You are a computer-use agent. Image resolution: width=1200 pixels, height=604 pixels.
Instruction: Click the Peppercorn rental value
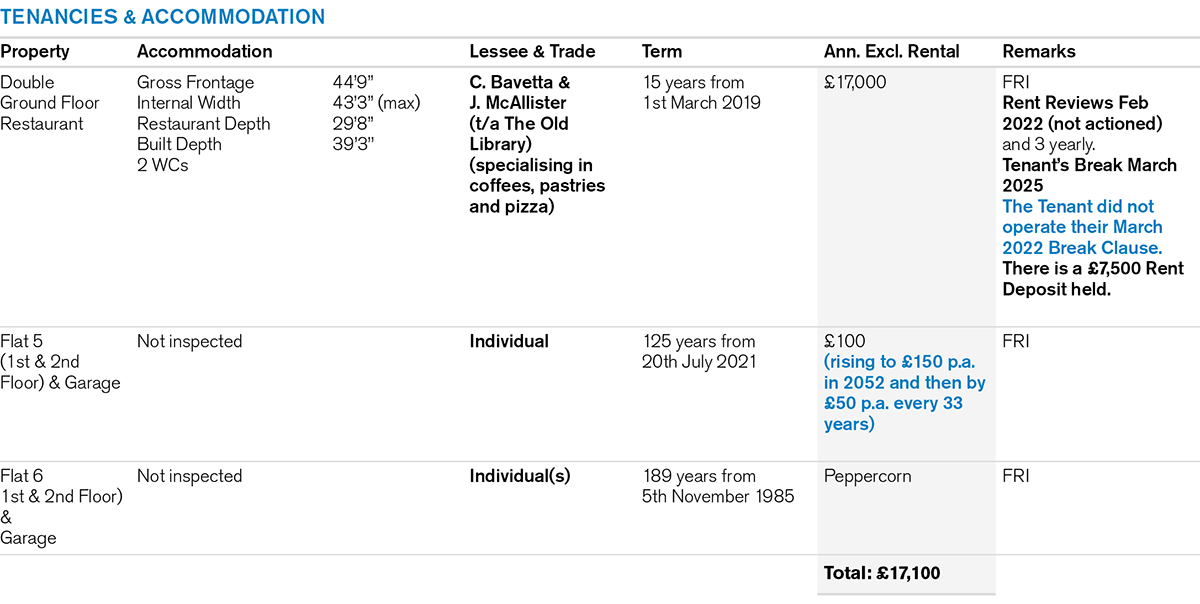(867, 477)
